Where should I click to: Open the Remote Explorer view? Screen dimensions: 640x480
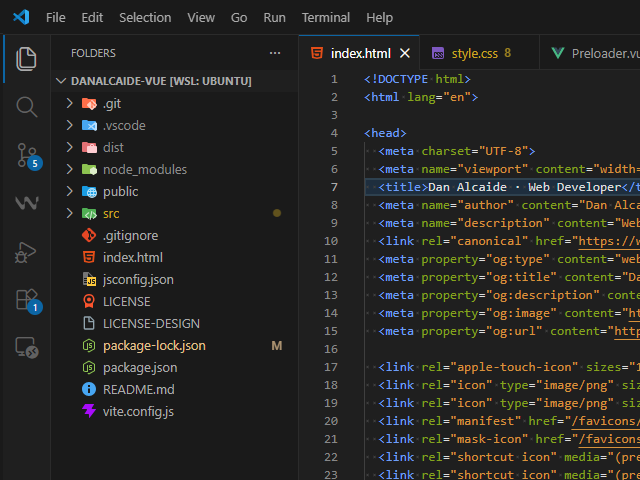(27, 348)
